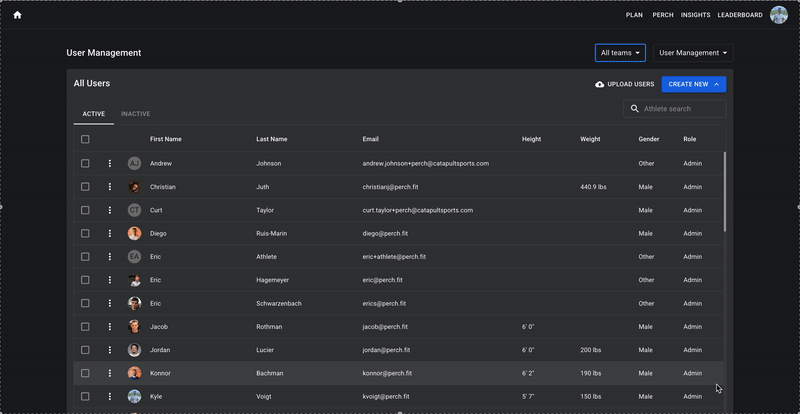The image size is (800, 414).
Task: Open the three-dot menu for Jacob Rothman
Action: [x=110, y=327]
